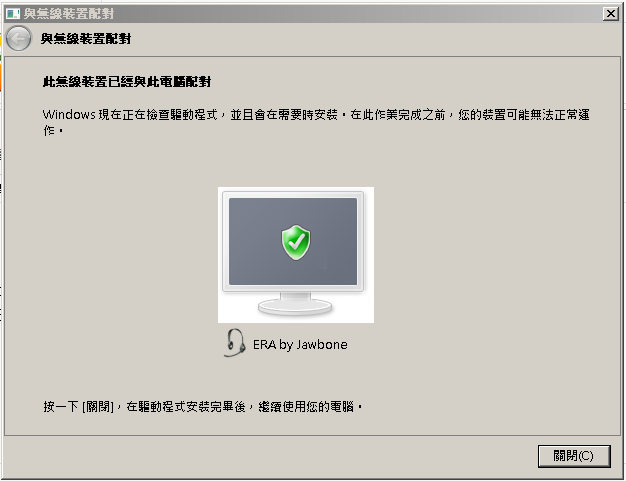Click the empty title bar area

[359, 14]
